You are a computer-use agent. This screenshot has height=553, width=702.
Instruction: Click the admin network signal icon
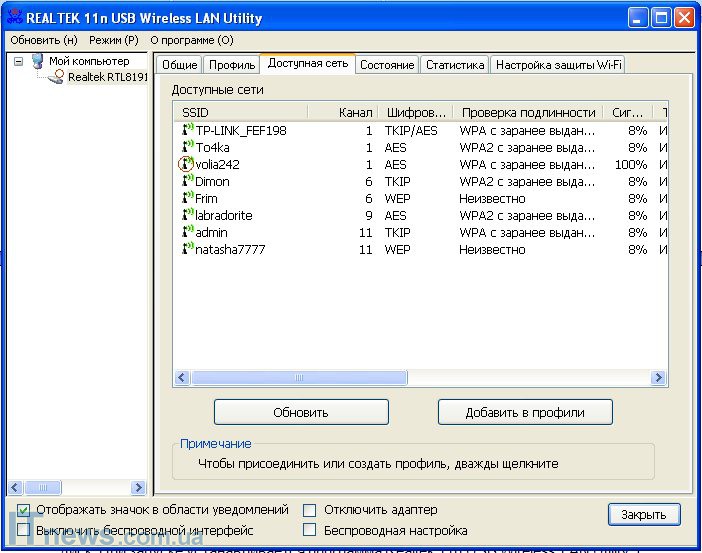click(188, 231)
